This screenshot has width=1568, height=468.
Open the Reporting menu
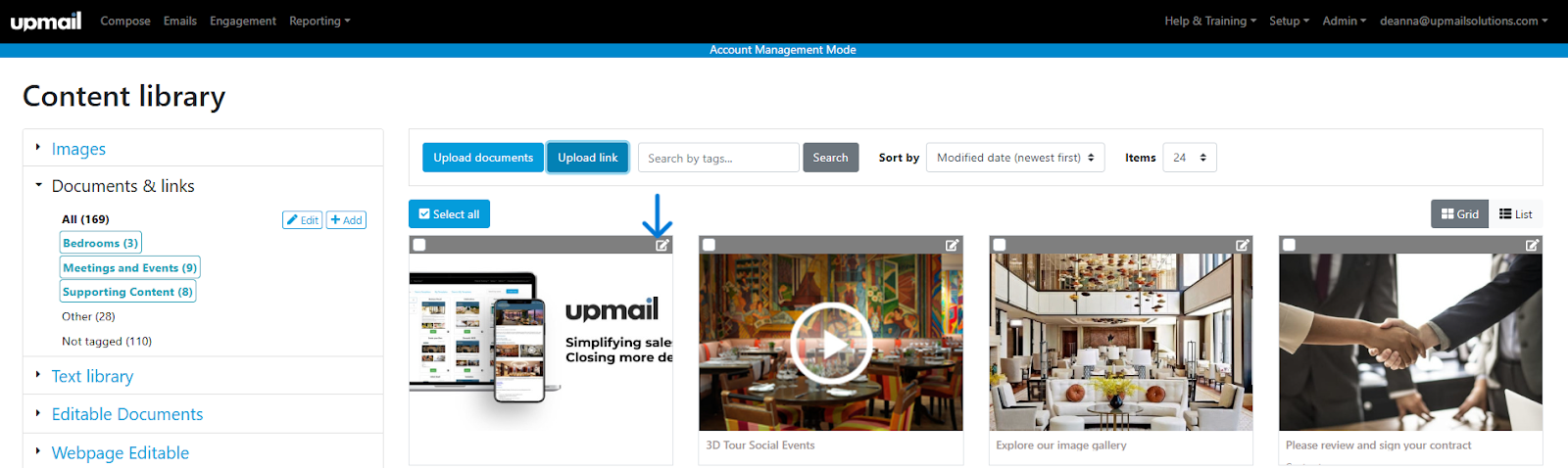[318, 21]
